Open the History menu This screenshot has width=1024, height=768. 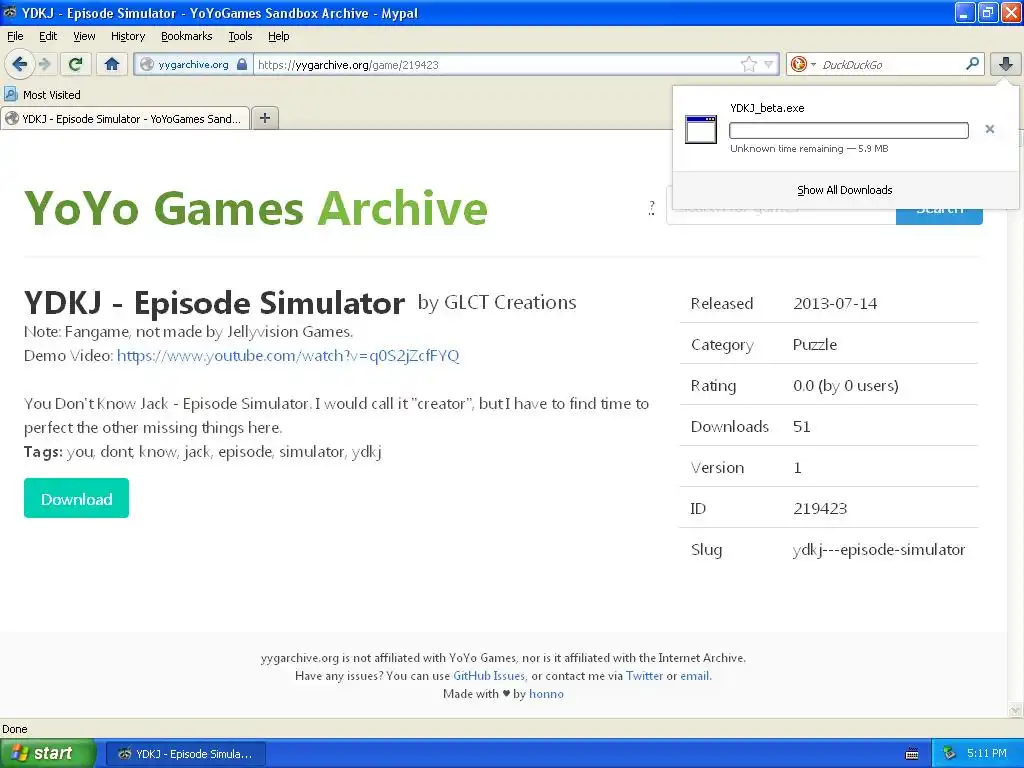[x=127, y=36]
